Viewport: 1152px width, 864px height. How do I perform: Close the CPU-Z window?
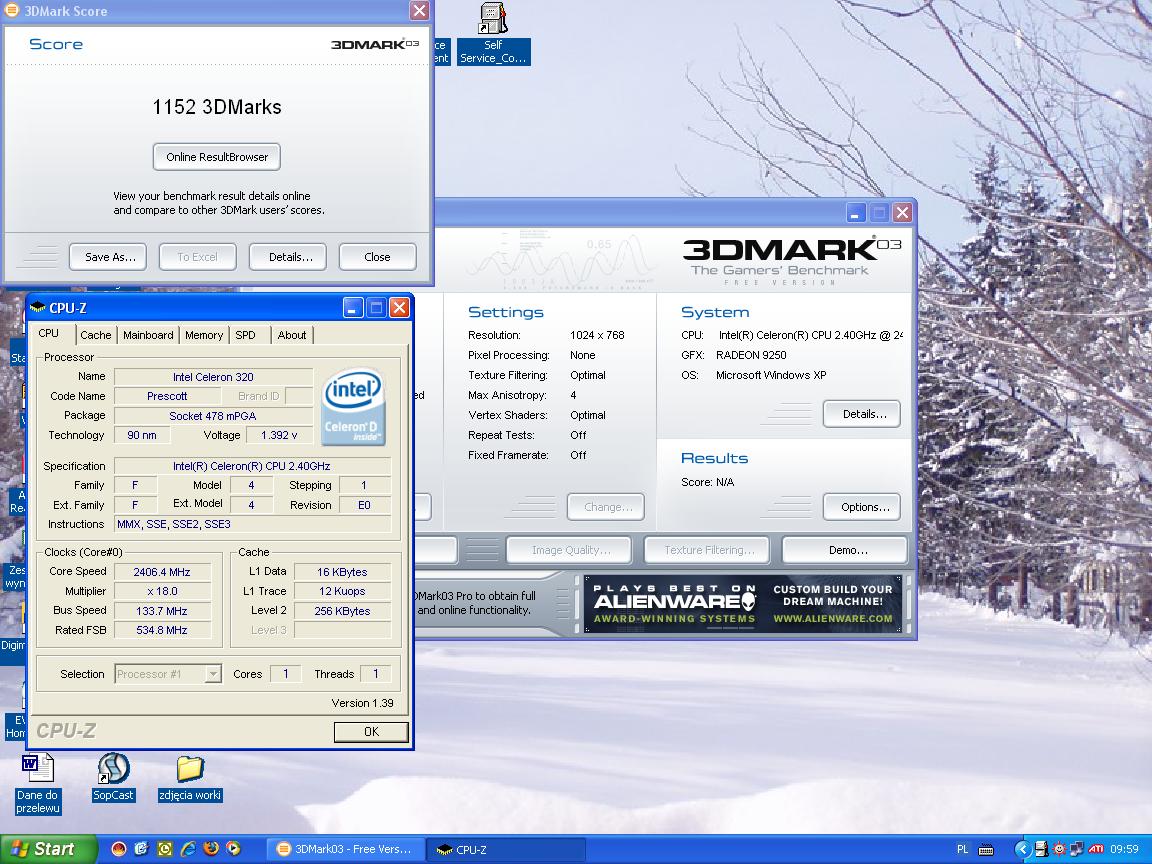[x=399, y=308]
